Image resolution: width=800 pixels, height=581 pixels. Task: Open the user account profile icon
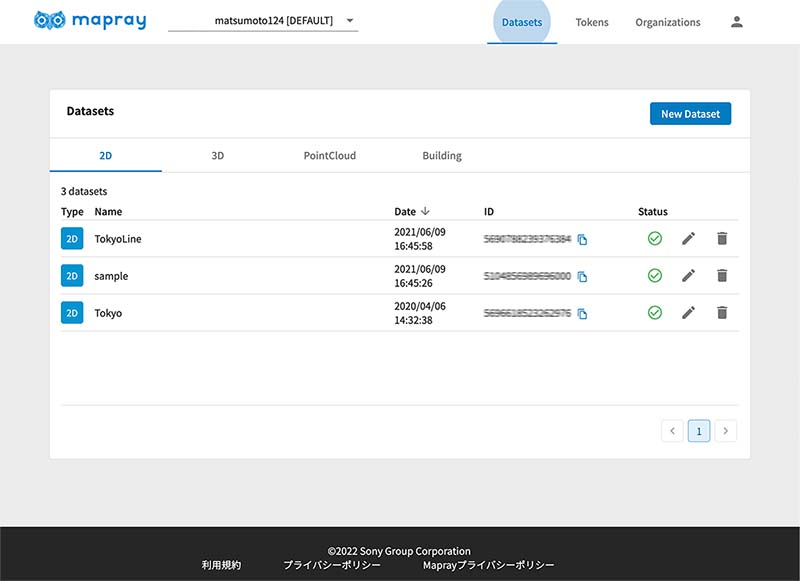pos(737,22)
